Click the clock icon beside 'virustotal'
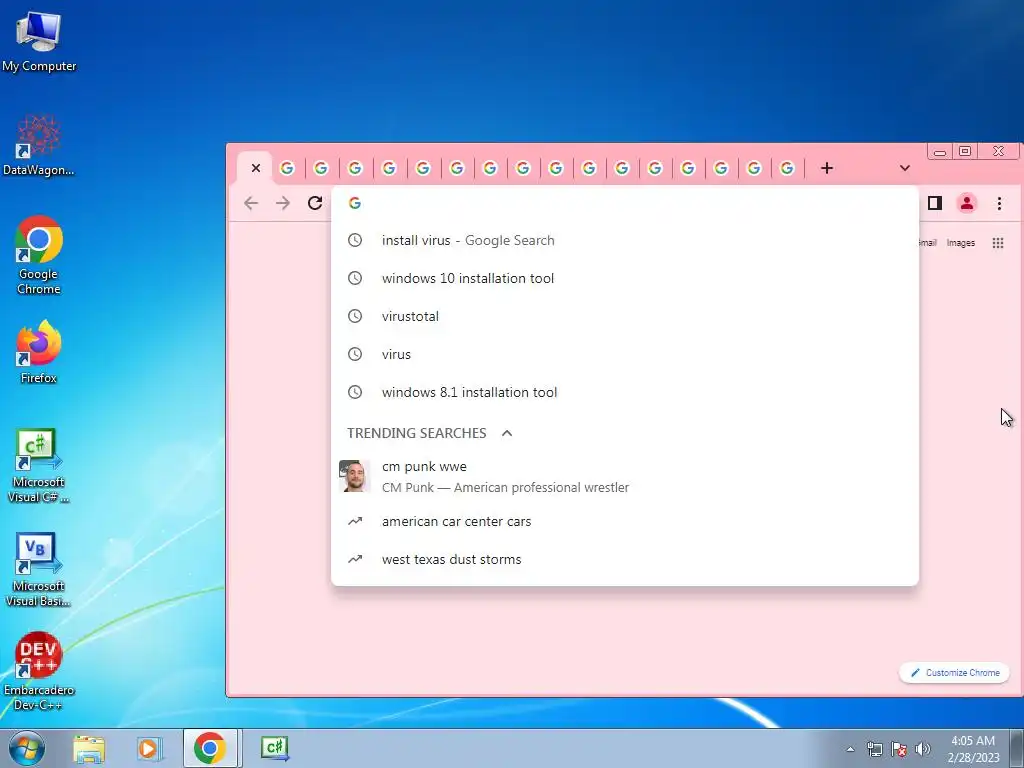1024x768 pixels. [355, 316]
